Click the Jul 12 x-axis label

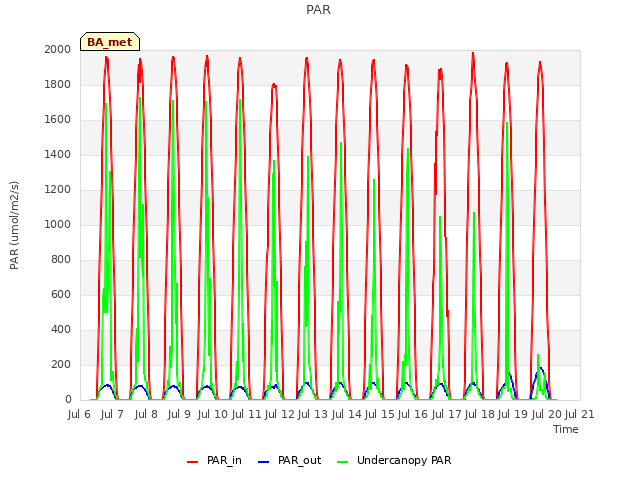tap(280, 415)
